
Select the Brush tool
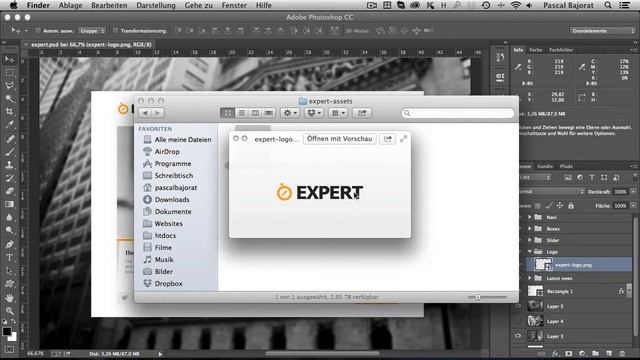9,152
